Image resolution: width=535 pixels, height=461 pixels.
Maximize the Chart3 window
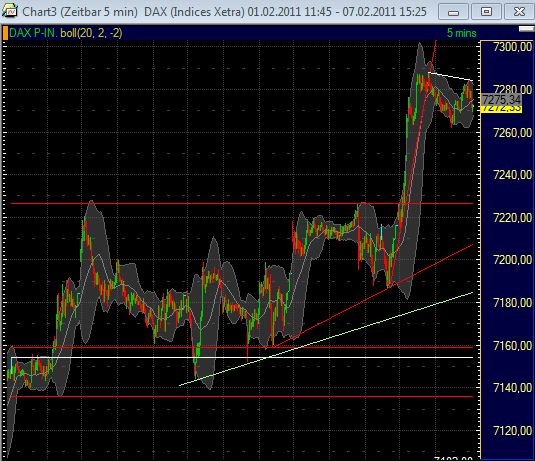486,12
